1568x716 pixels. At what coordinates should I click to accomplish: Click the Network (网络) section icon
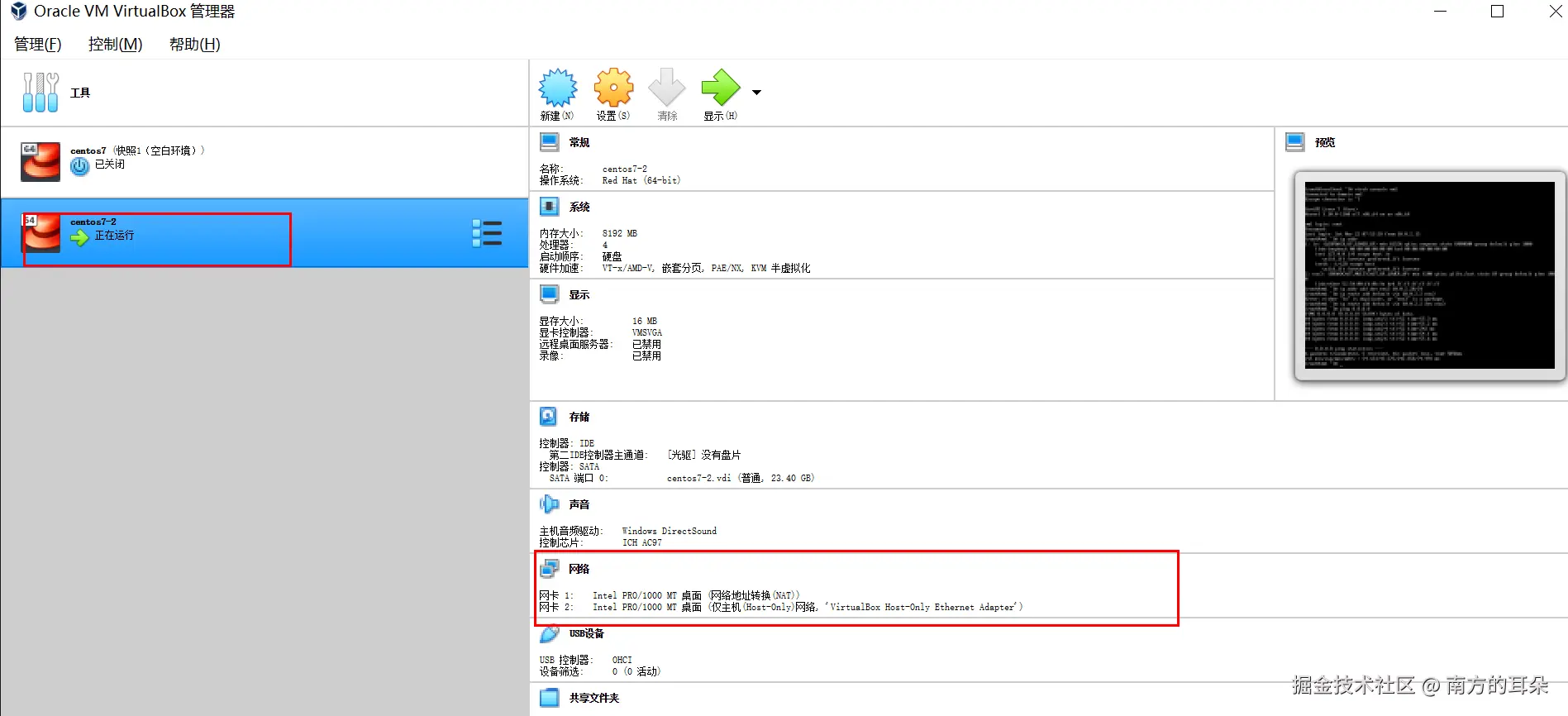[x=550, y=568]
